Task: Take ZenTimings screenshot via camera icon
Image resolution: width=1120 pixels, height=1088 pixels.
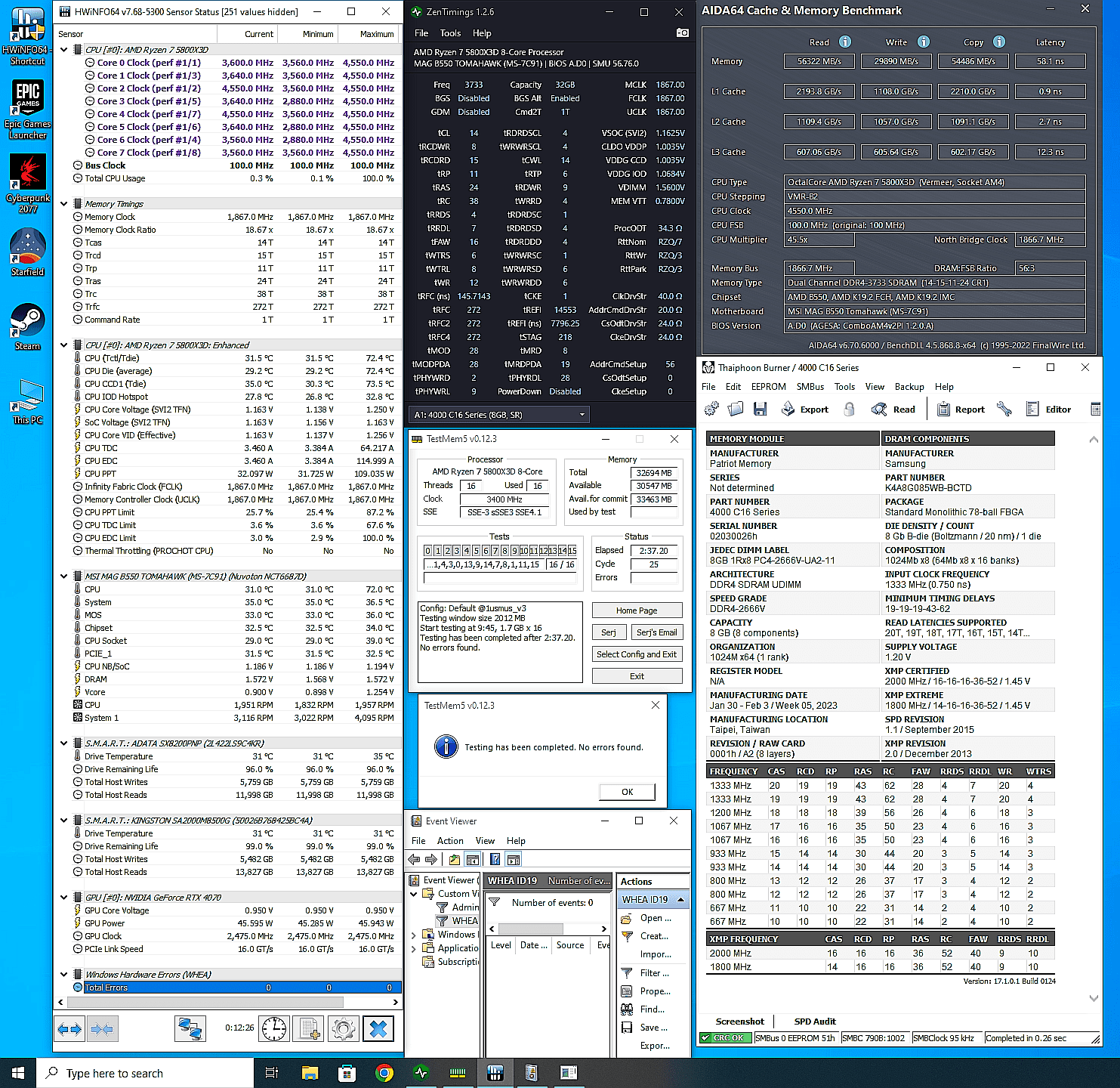Action: pos(682,32)
